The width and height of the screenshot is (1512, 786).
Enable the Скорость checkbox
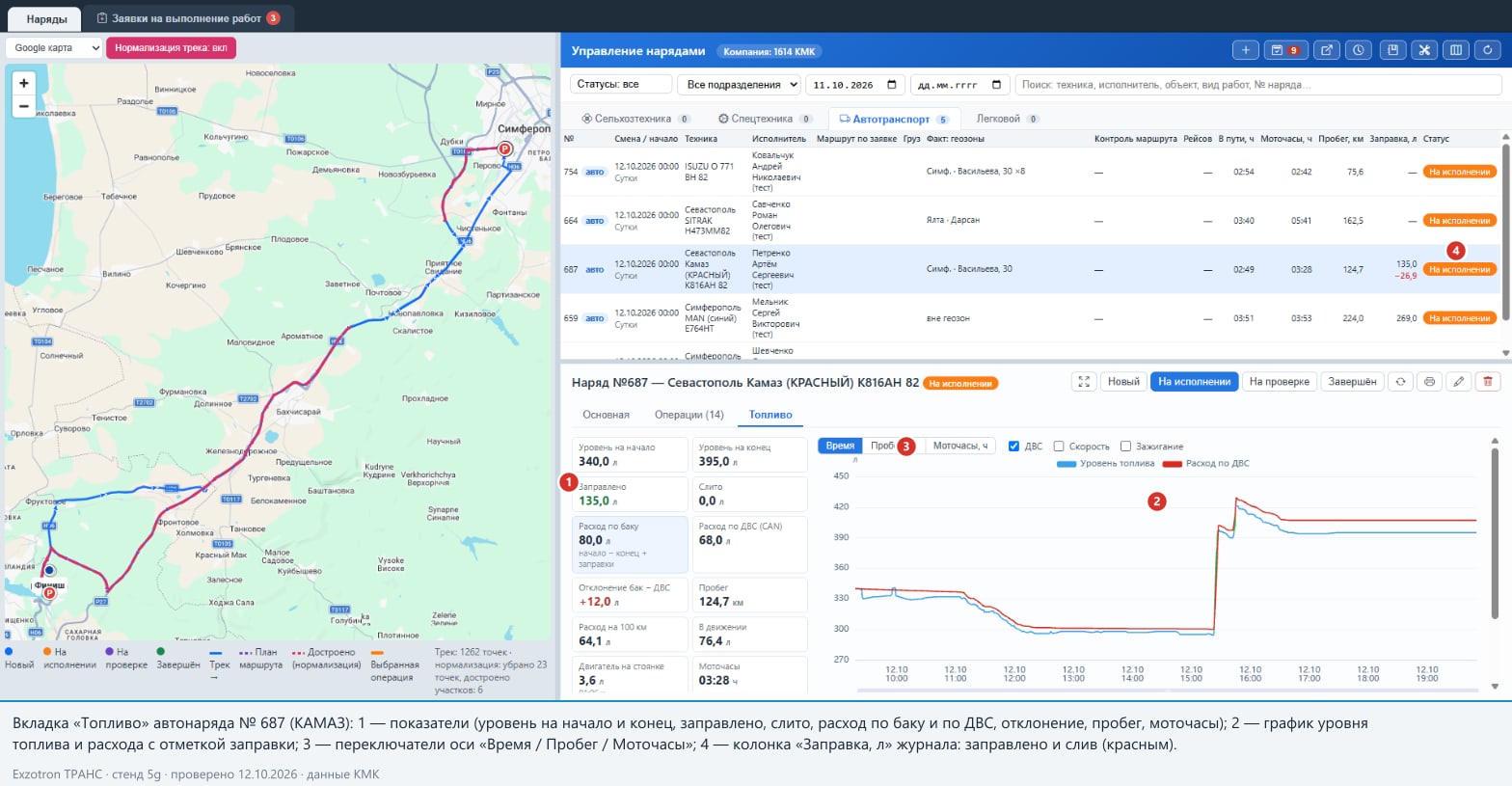(1059, 447)
